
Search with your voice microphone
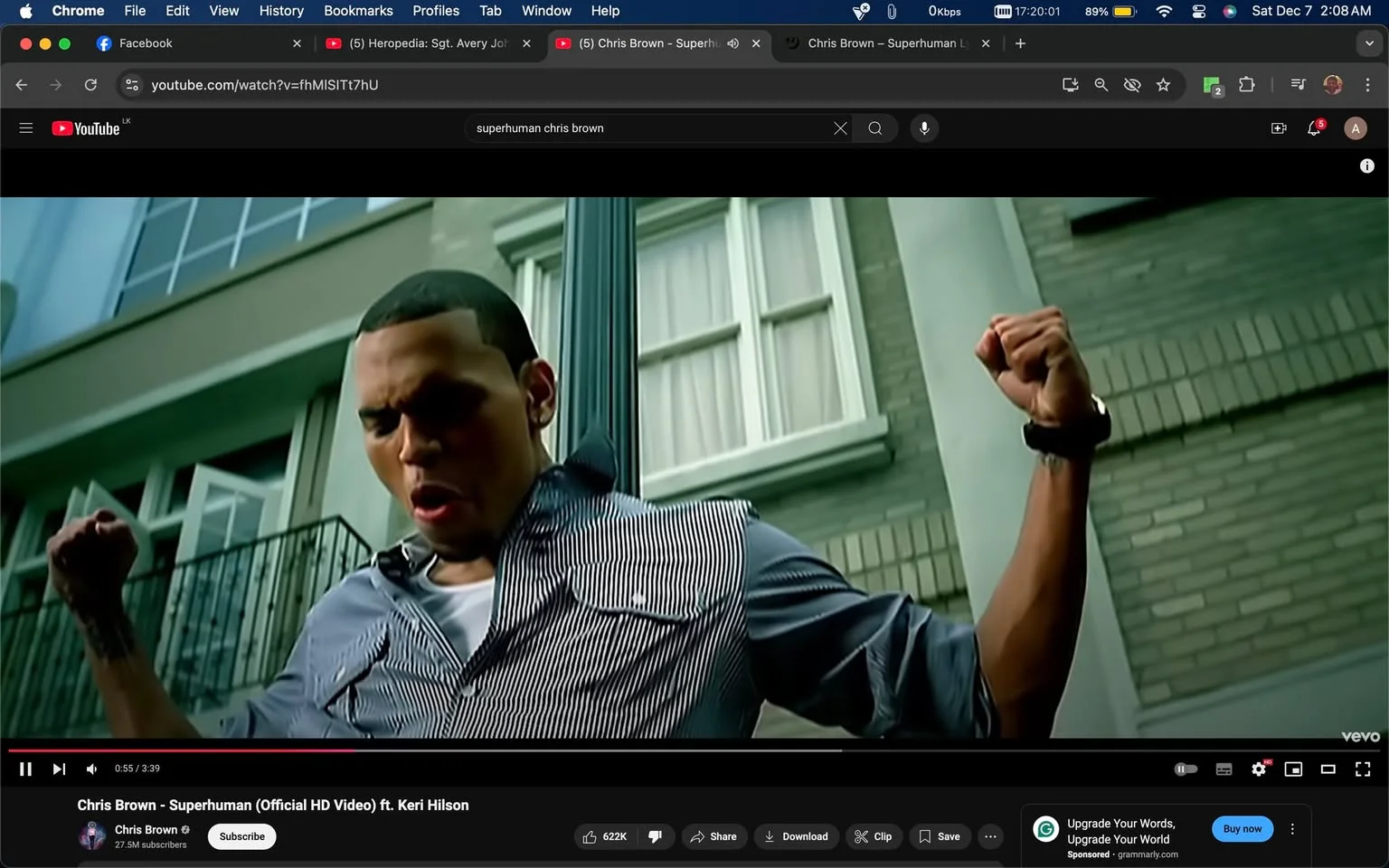(924, 128)
